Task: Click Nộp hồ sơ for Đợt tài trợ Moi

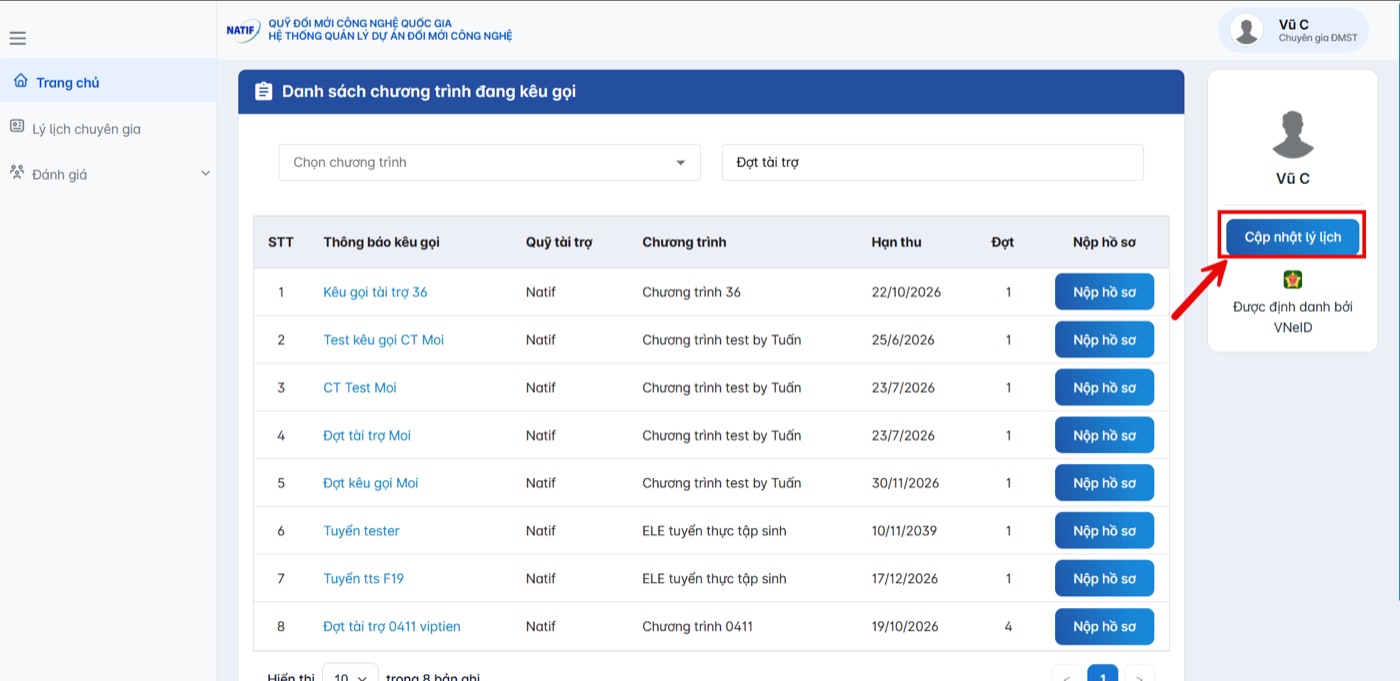Action: tap(1104, 435)
